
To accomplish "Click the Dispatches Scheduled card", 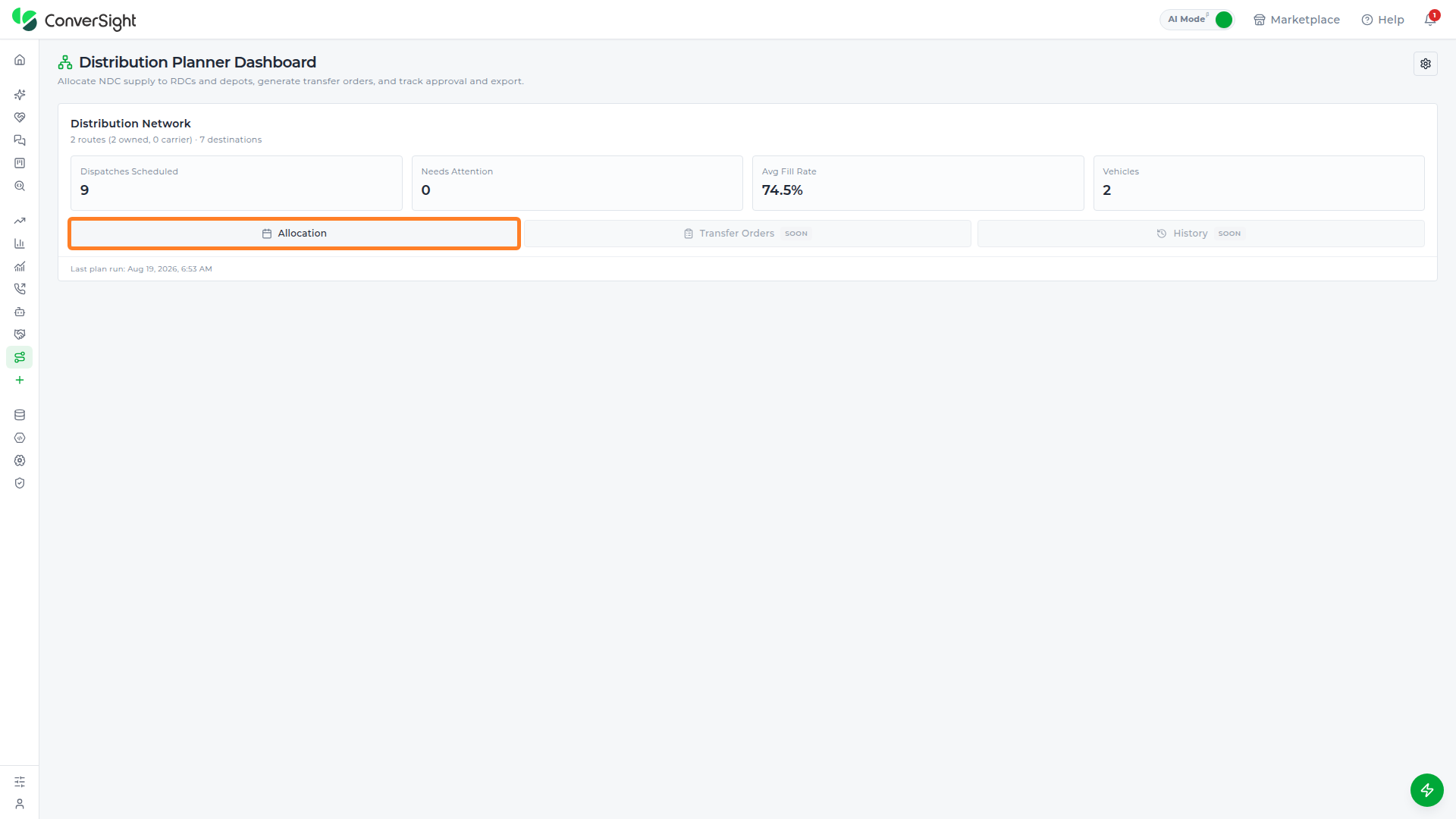I will (x=236, y=183).
